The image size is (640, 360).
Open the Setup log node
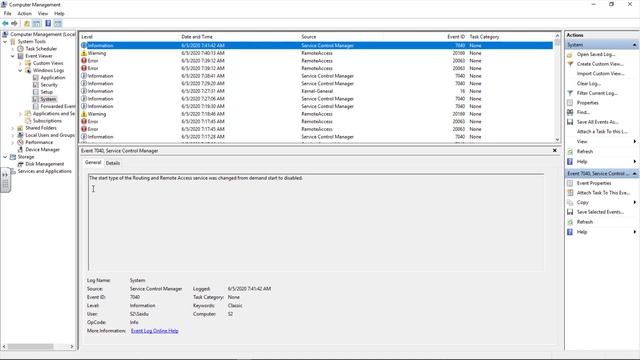coord(47,92)
